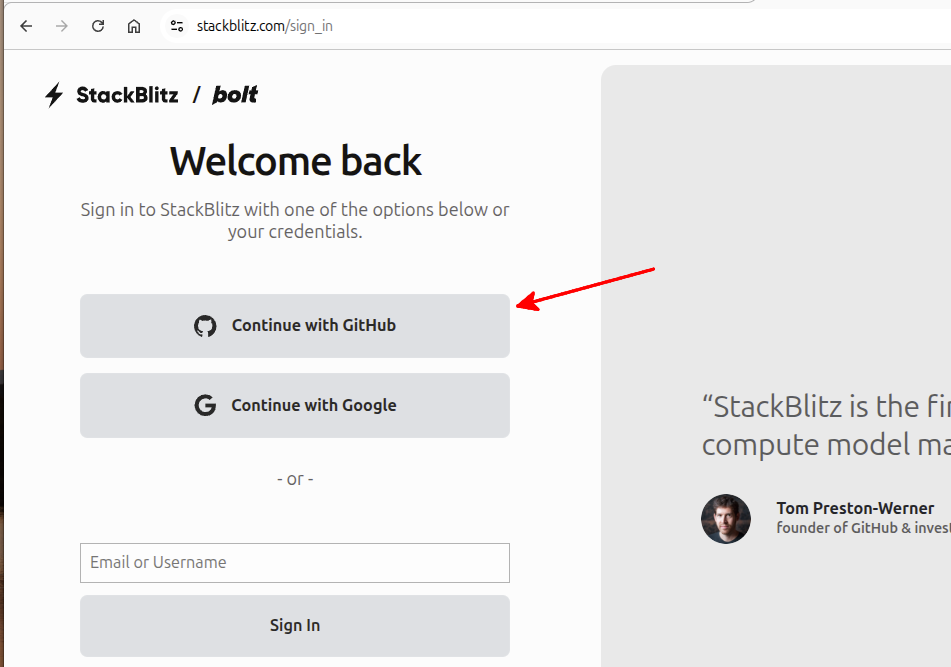Click the bolt wordmark next to StackBlitz
Viewport: 951px width, 667px height.
tap(235, 94)
